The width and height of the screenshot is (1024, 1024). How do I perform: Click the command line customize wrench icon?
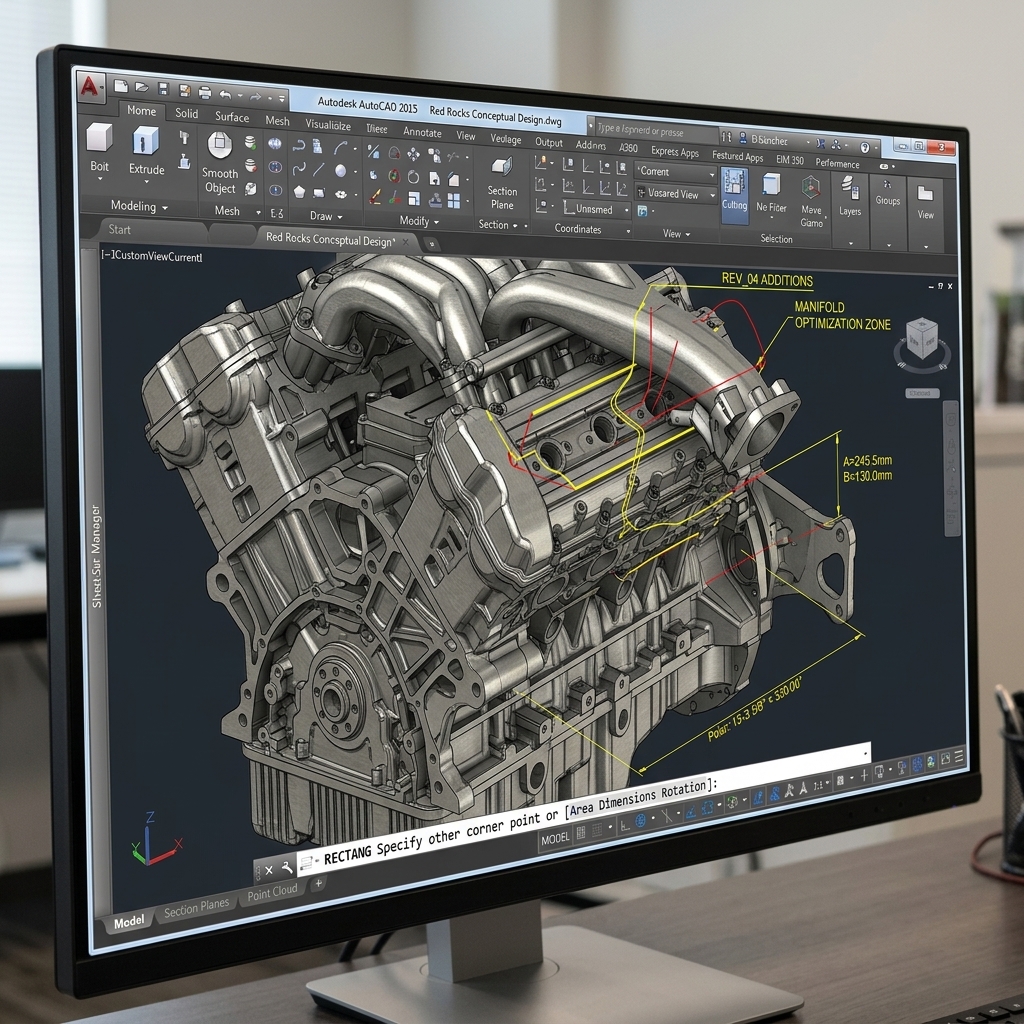click(x=287, y=868)
